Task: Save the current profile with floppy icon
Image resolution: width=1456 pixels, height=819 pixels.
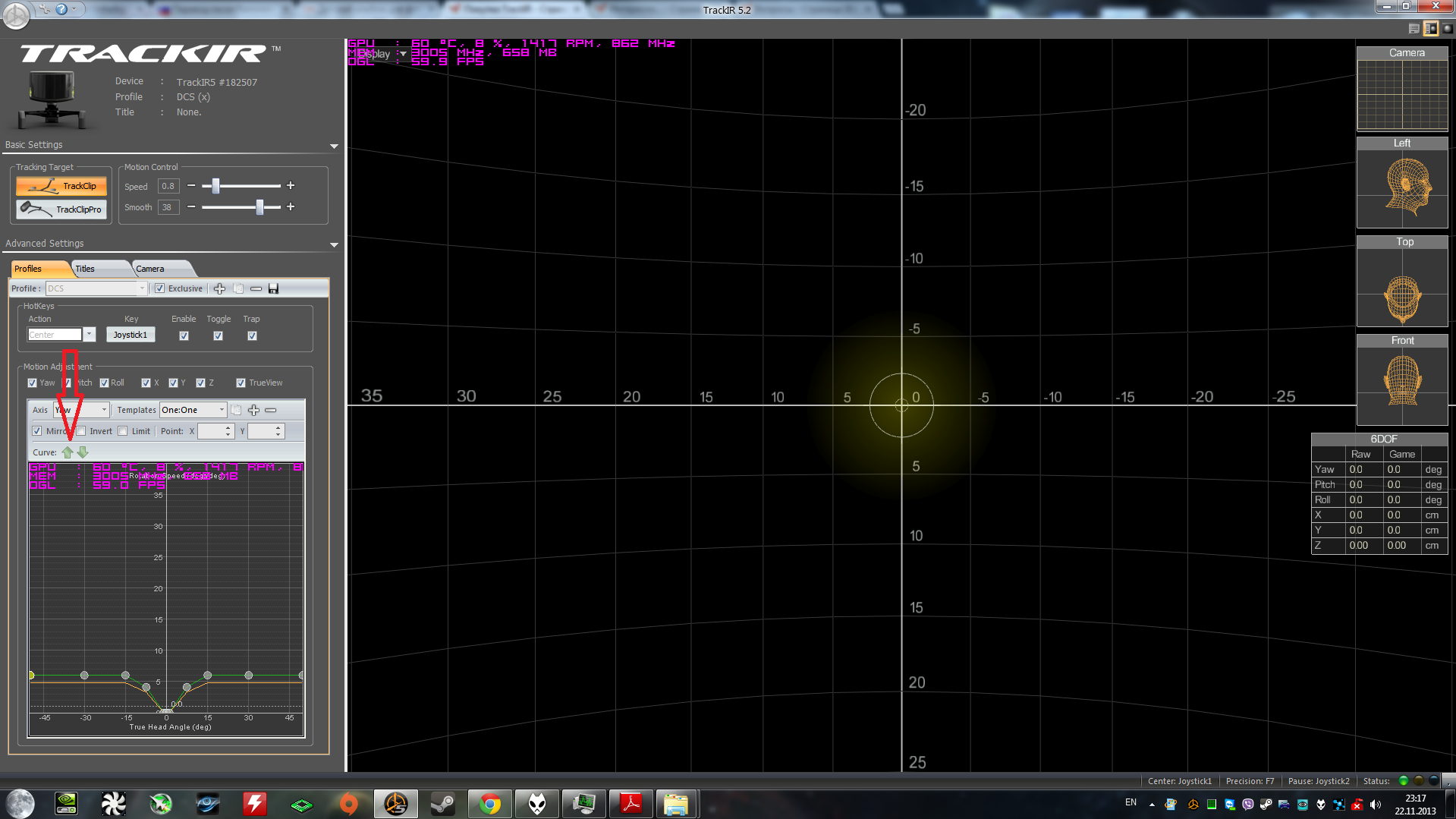Action: tap(274, 288)
